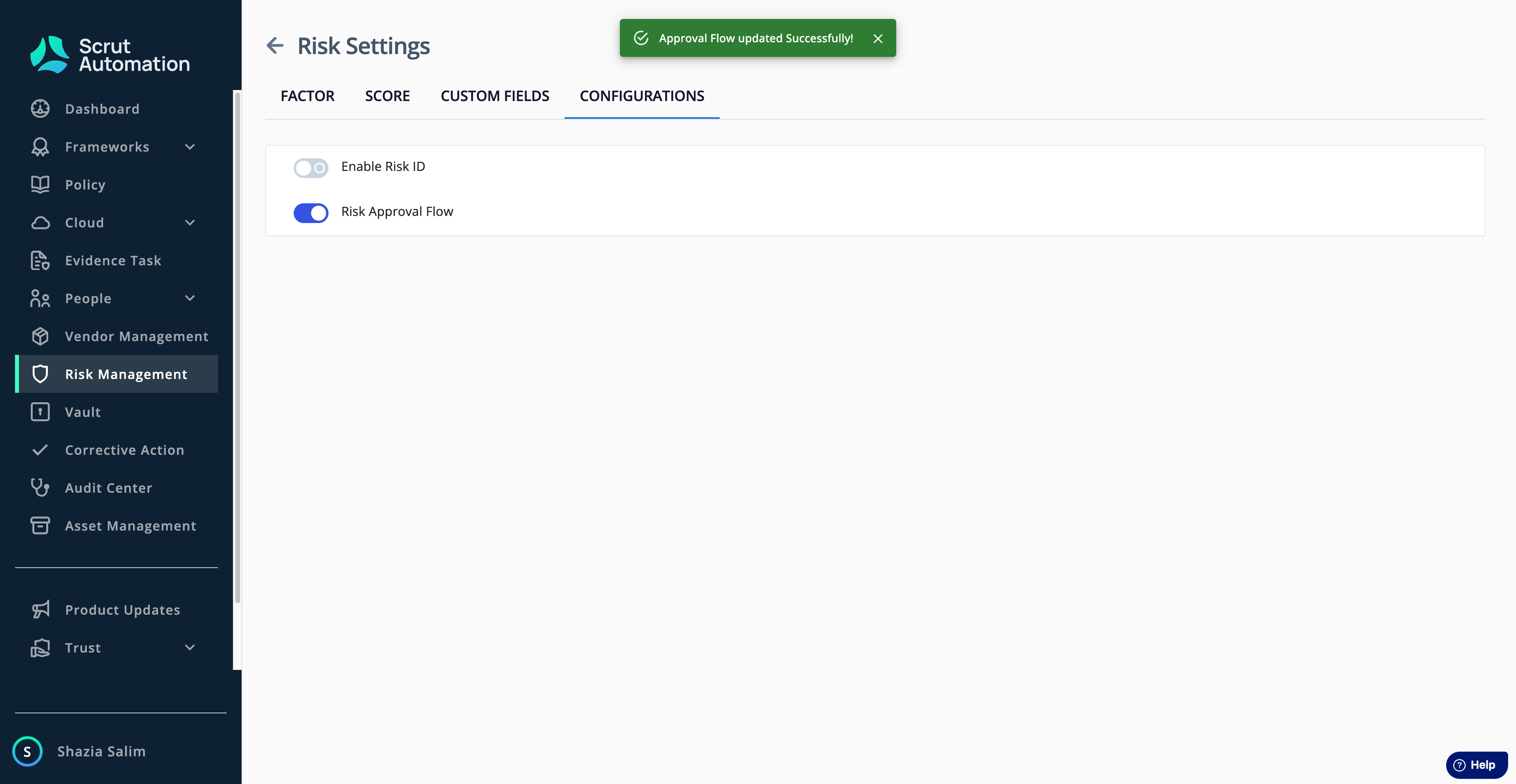Expand the People submenu chevron
Screen dimensions: 1516x784
coord(190,298)
